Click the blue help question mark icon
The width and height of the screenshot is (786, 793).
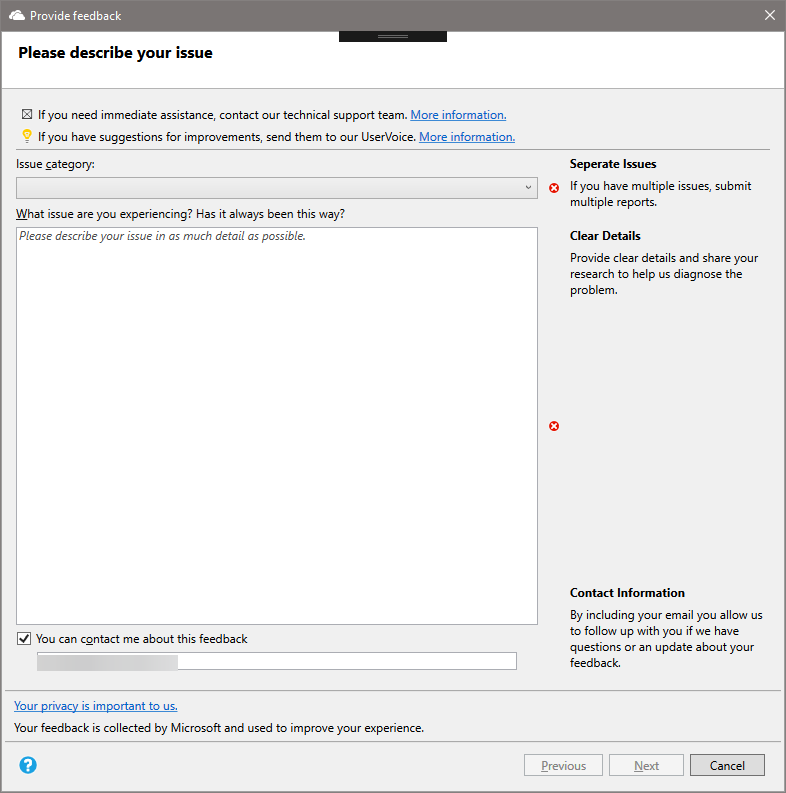28,765
